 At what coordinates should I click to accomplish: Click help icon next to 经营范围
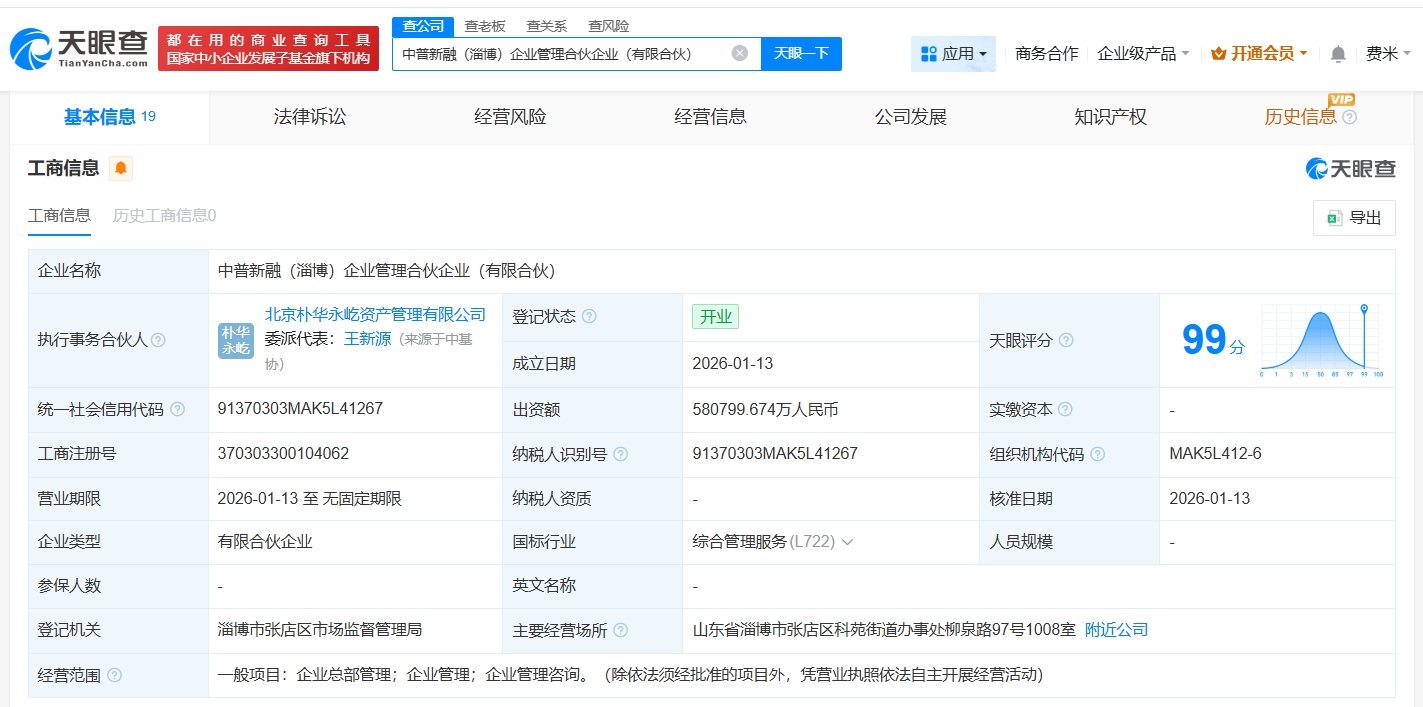(x=114, y=675)
